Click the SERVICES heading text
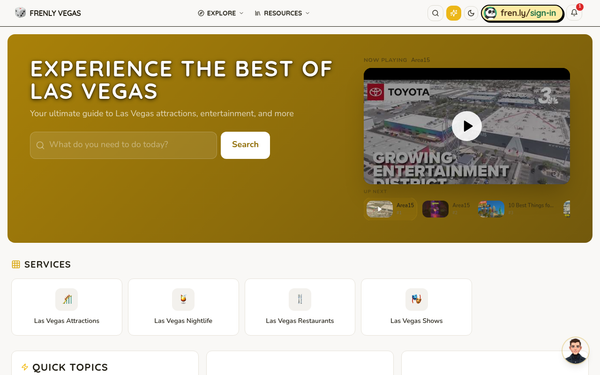Image resolution: width=600 pixels, height=375 pixels. tap(47, 264)
